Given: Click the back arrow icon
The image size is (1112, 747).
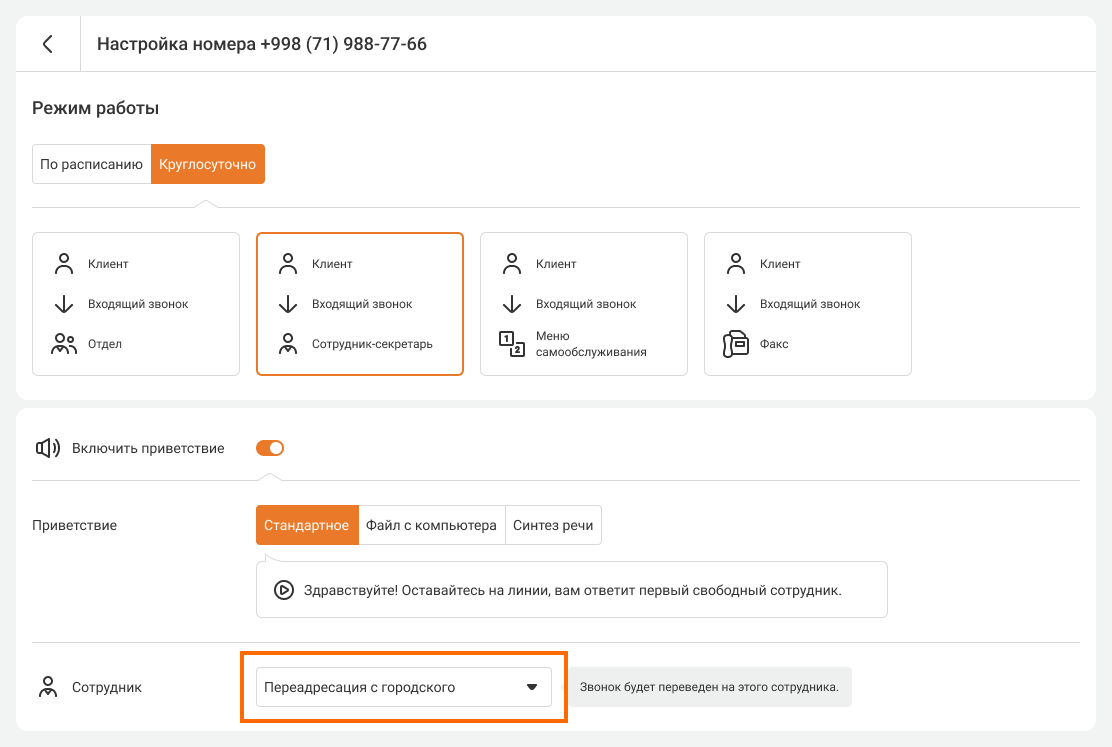Looking at the screenshot, I should coord(47,44).
